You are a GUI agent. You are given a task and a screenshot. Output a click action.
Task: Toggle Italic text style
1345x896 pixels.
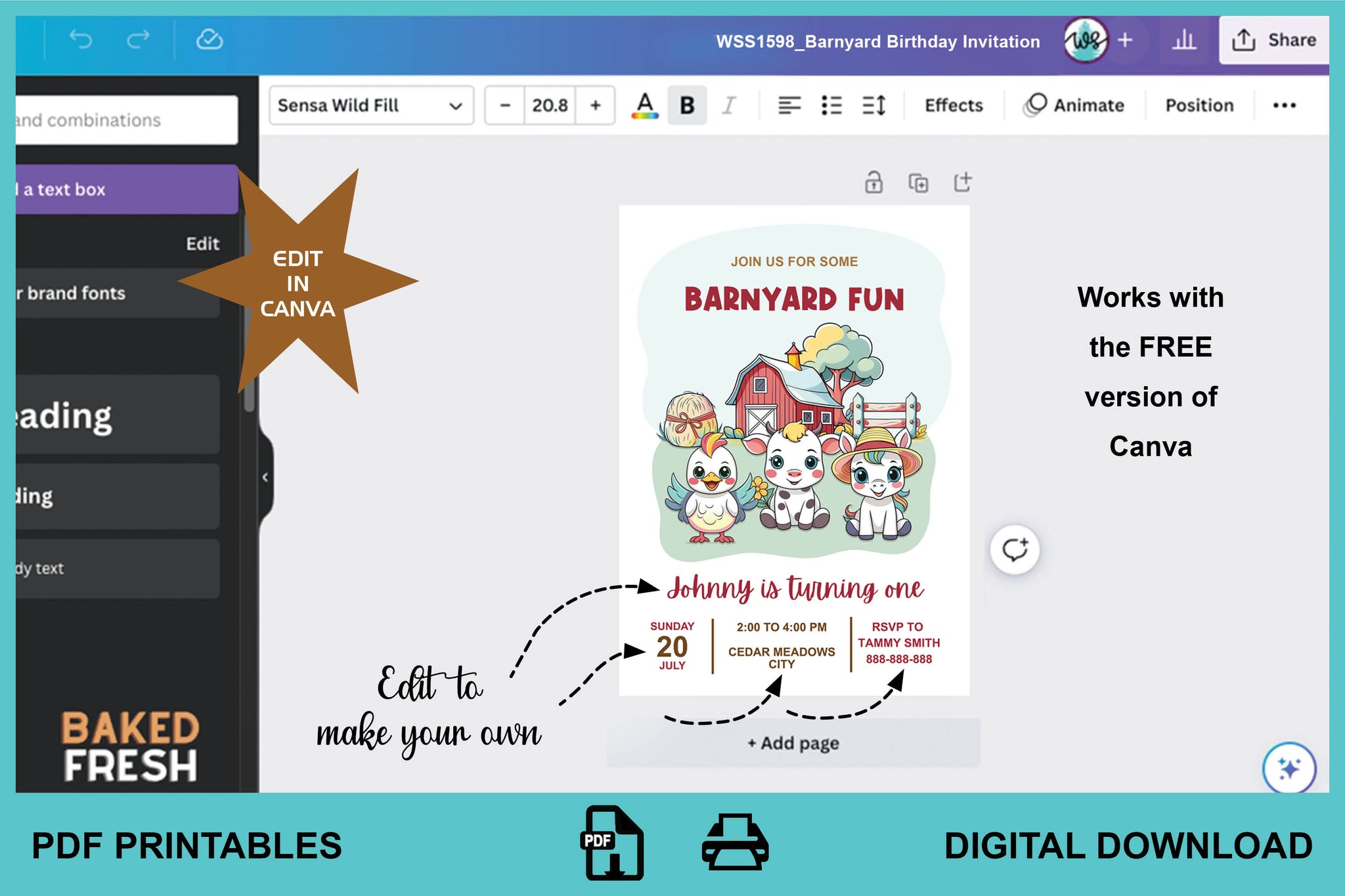728,105
